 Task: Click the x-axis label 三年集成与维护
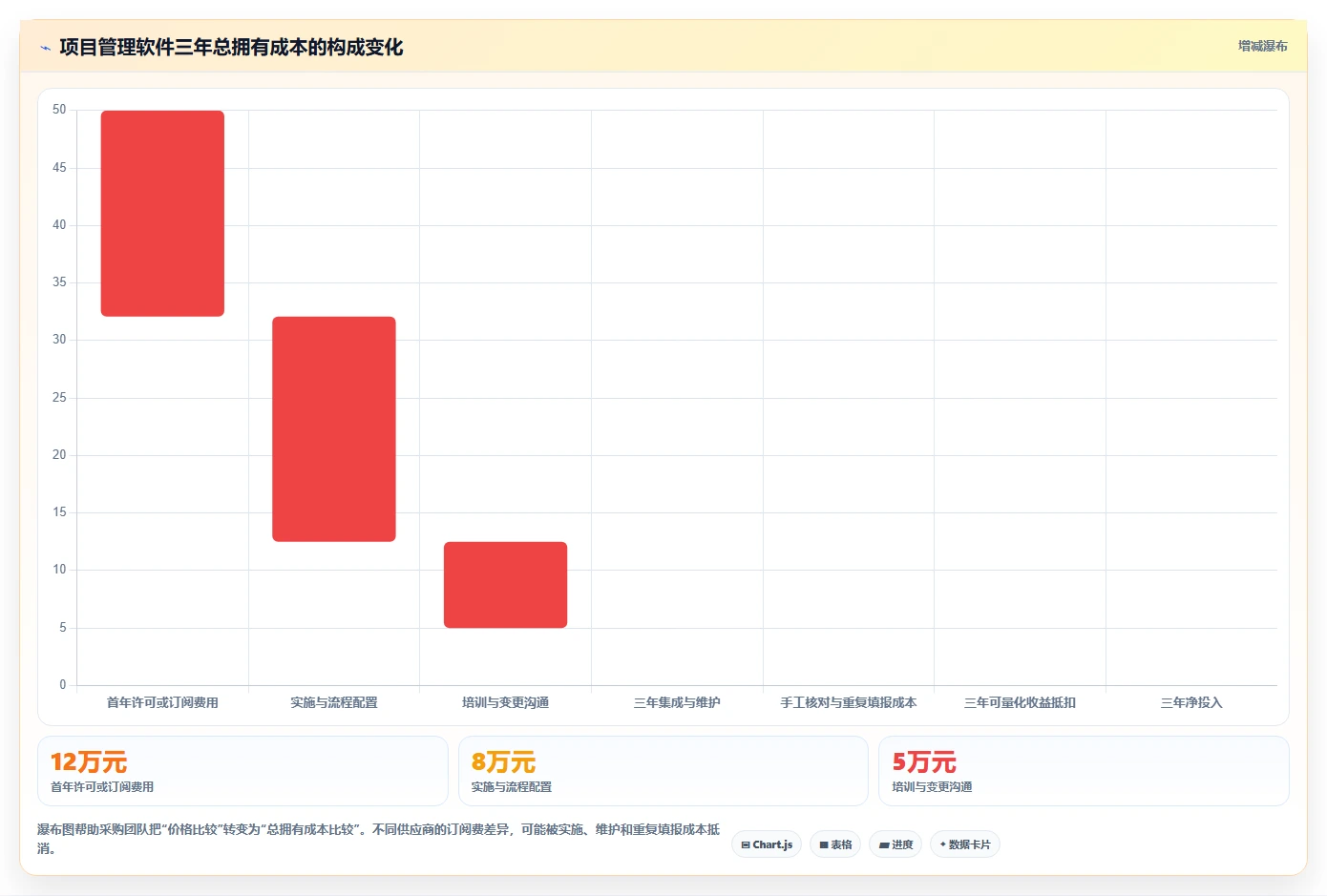tap(677, 702)
